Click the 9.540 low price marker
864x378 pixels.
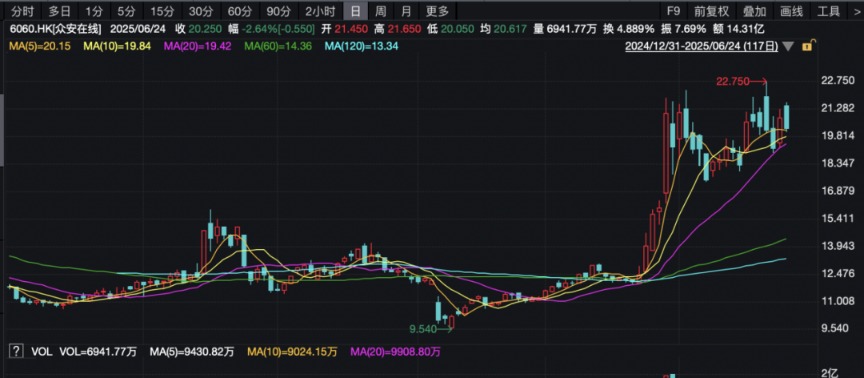423,330
